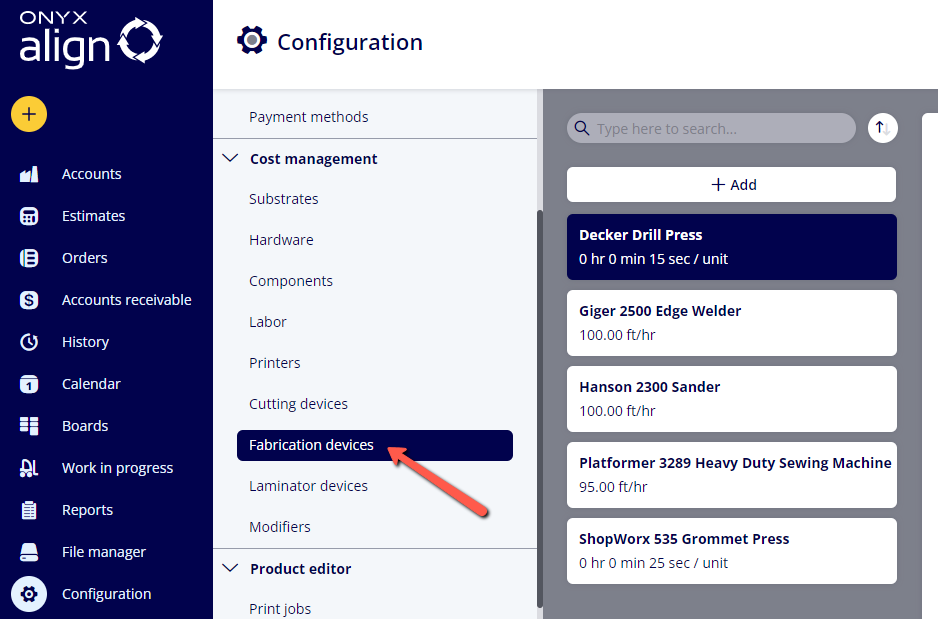Go to Estimates in the sidebar
This screenshot has height=619, width=938.
[x=93, y=216]
